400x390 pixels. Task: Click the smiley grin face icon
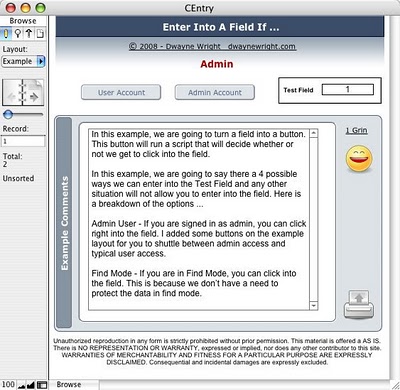[x=359, y=159]
